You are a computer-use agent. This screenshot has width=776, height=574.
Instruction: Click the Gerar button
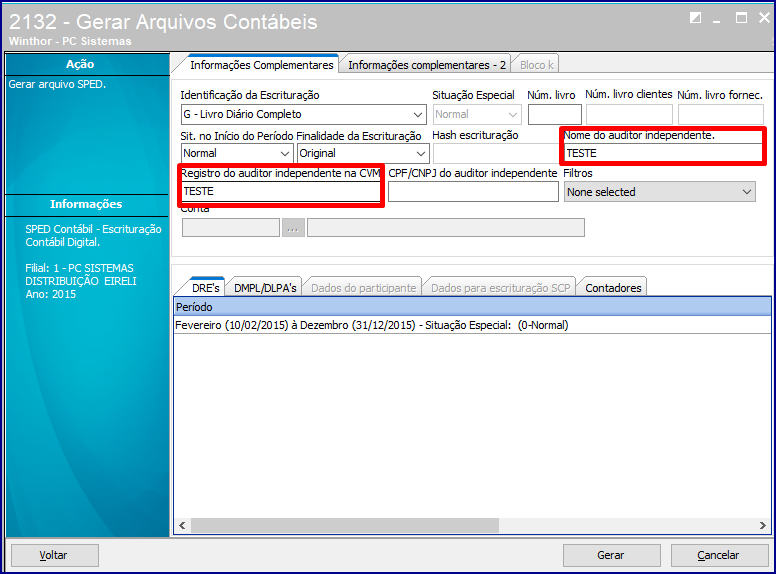611,555
